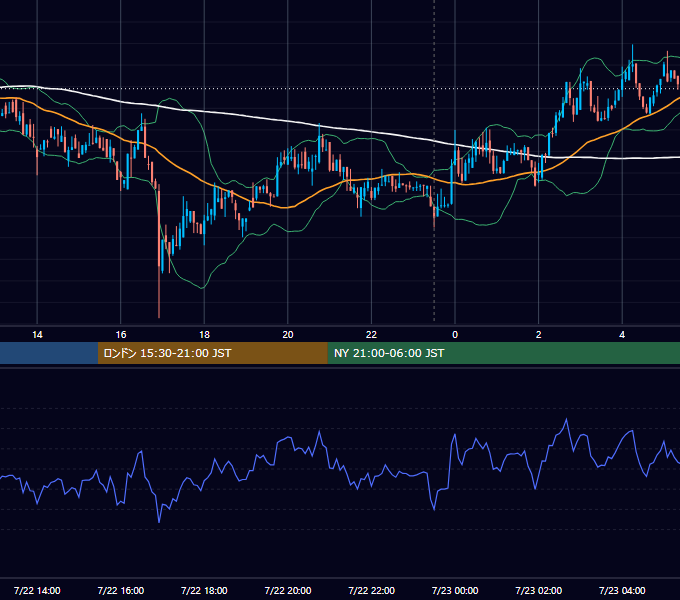This screenshot has height=600, width=680.
Task: Click the 14 hour label on upper axis
Action: 37,335
